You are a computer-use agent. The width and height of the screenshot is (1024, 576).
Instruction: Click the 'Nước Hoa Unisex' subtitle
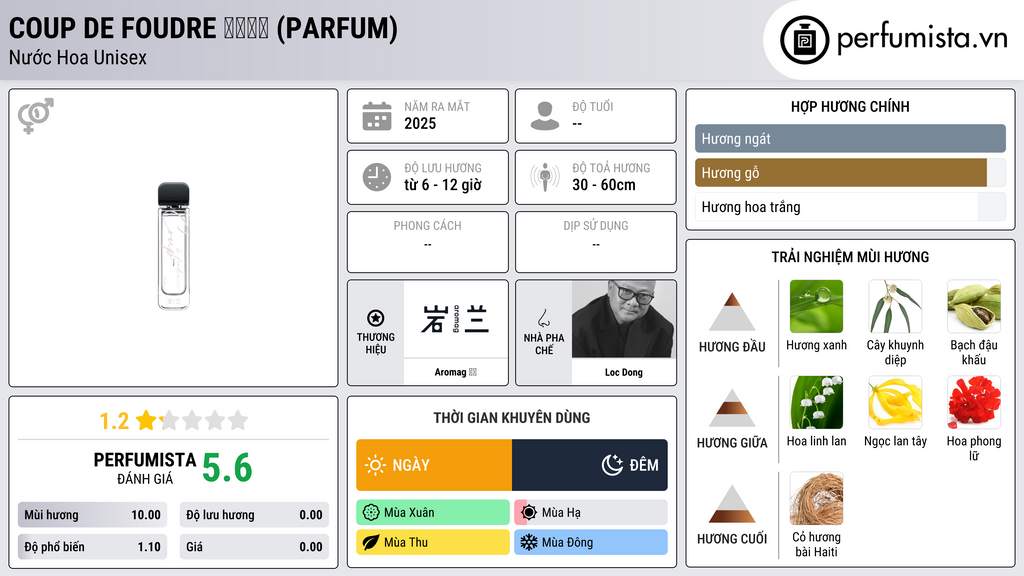(x=78, y=57)
